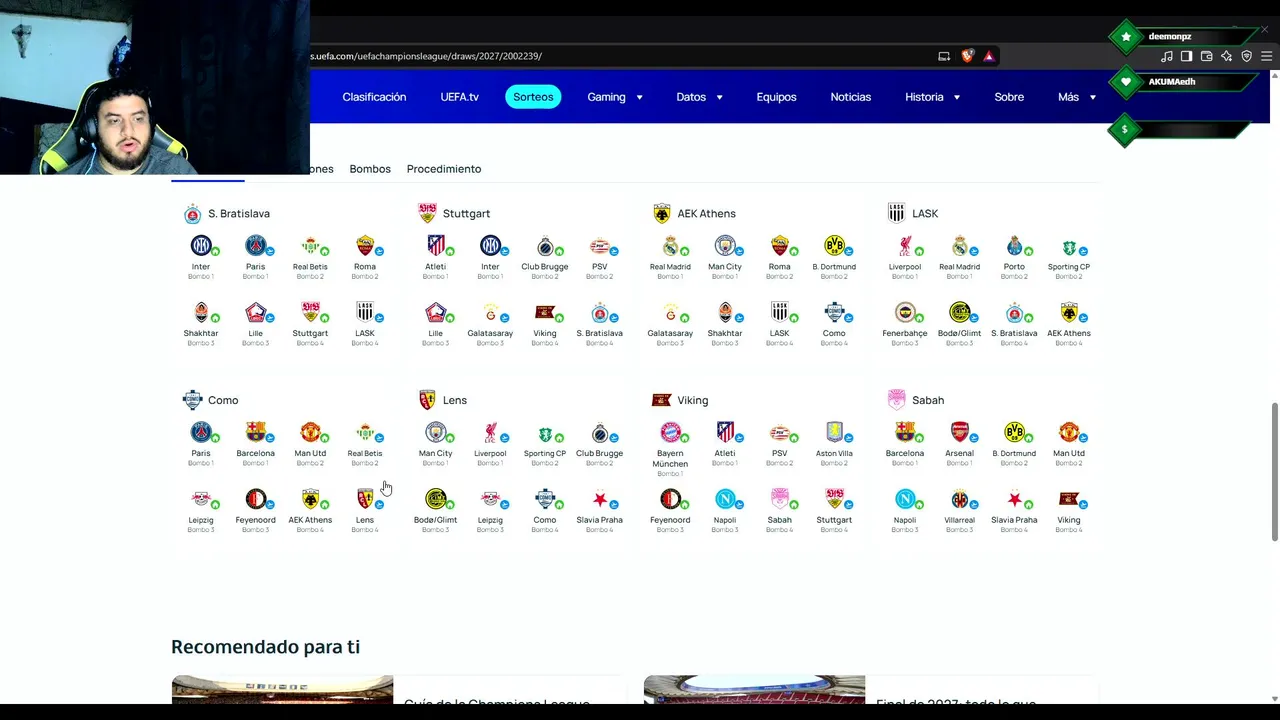Click the Brave Rewards triangle icon
This screenshot has height=720, width=1280.
tap(989, 56)
